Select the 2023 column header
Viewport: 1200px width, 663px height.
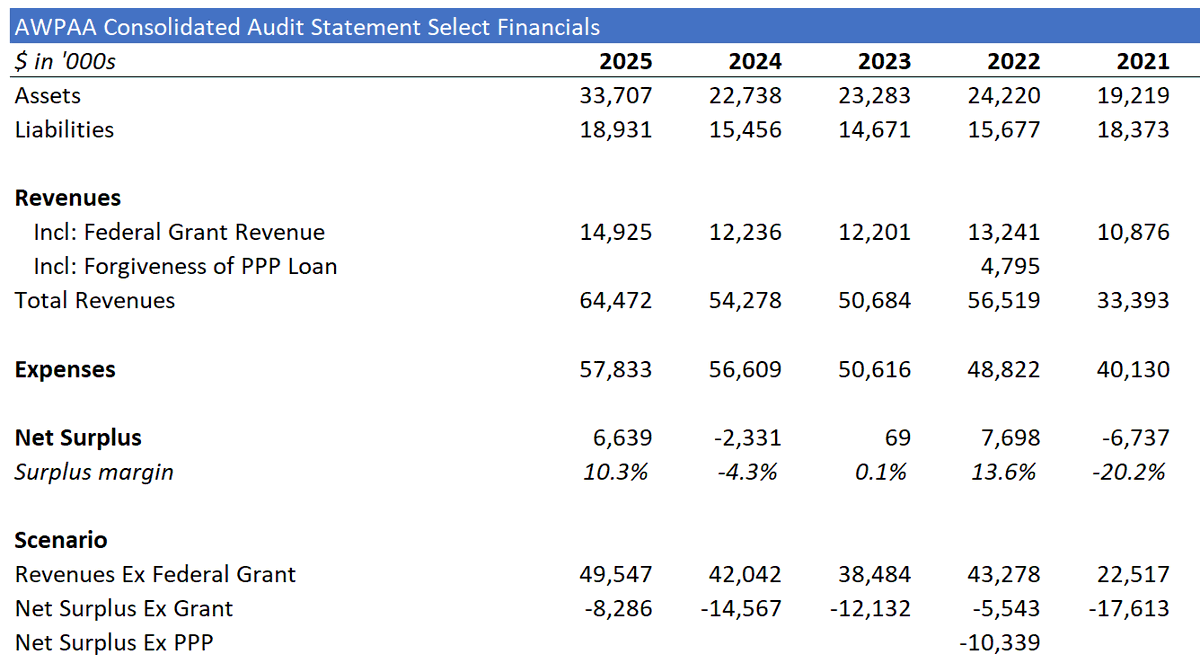(884, 61)
